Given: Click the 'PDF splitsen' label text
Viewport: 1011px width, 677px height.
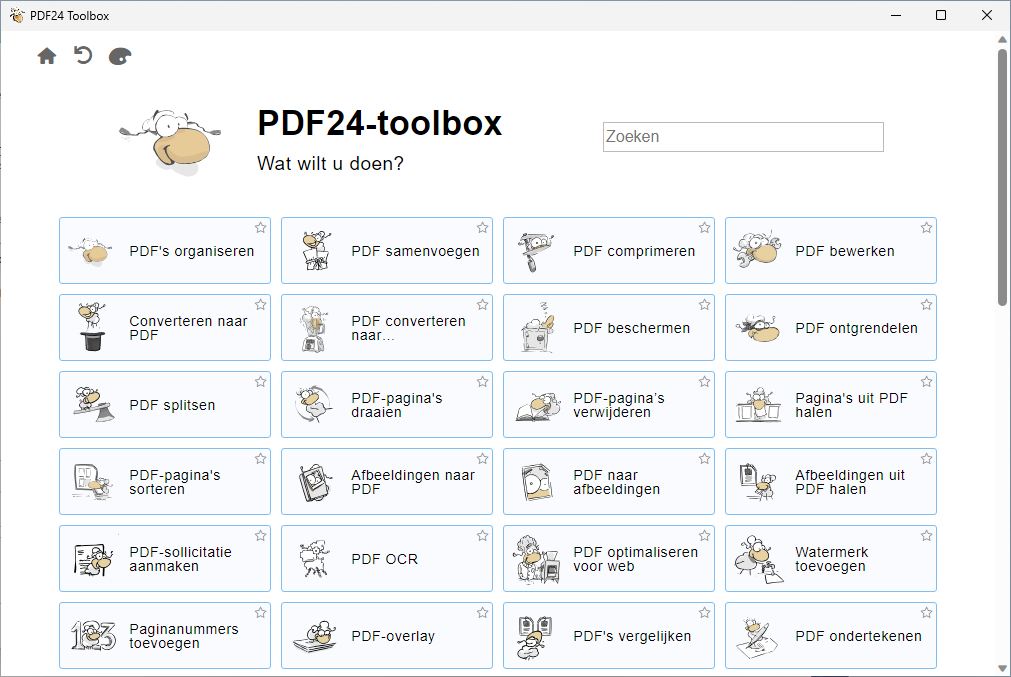Looking at the screenshot, I should [x=172, y=405].
